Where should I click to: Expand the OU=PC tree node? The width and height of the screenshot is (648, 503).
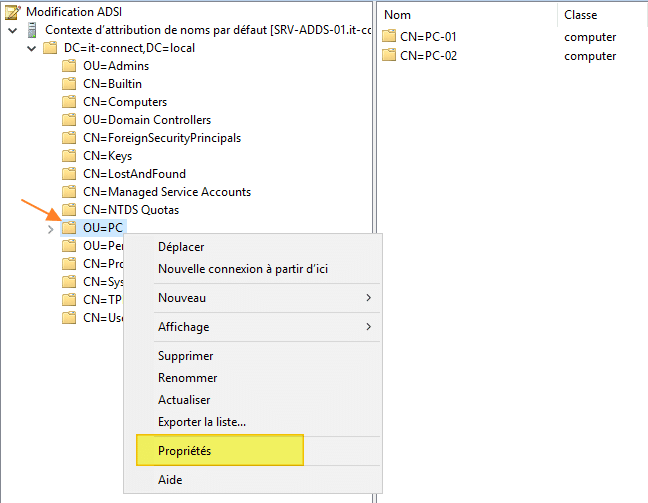click(x=52, y=229)
